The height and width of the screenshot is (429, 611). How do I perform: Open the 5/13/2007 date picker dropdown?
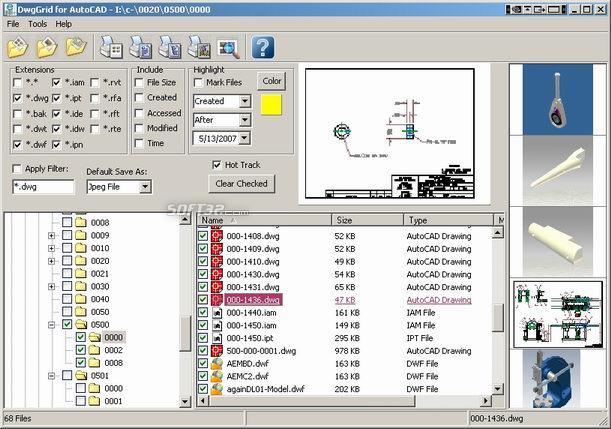point(245,138)
